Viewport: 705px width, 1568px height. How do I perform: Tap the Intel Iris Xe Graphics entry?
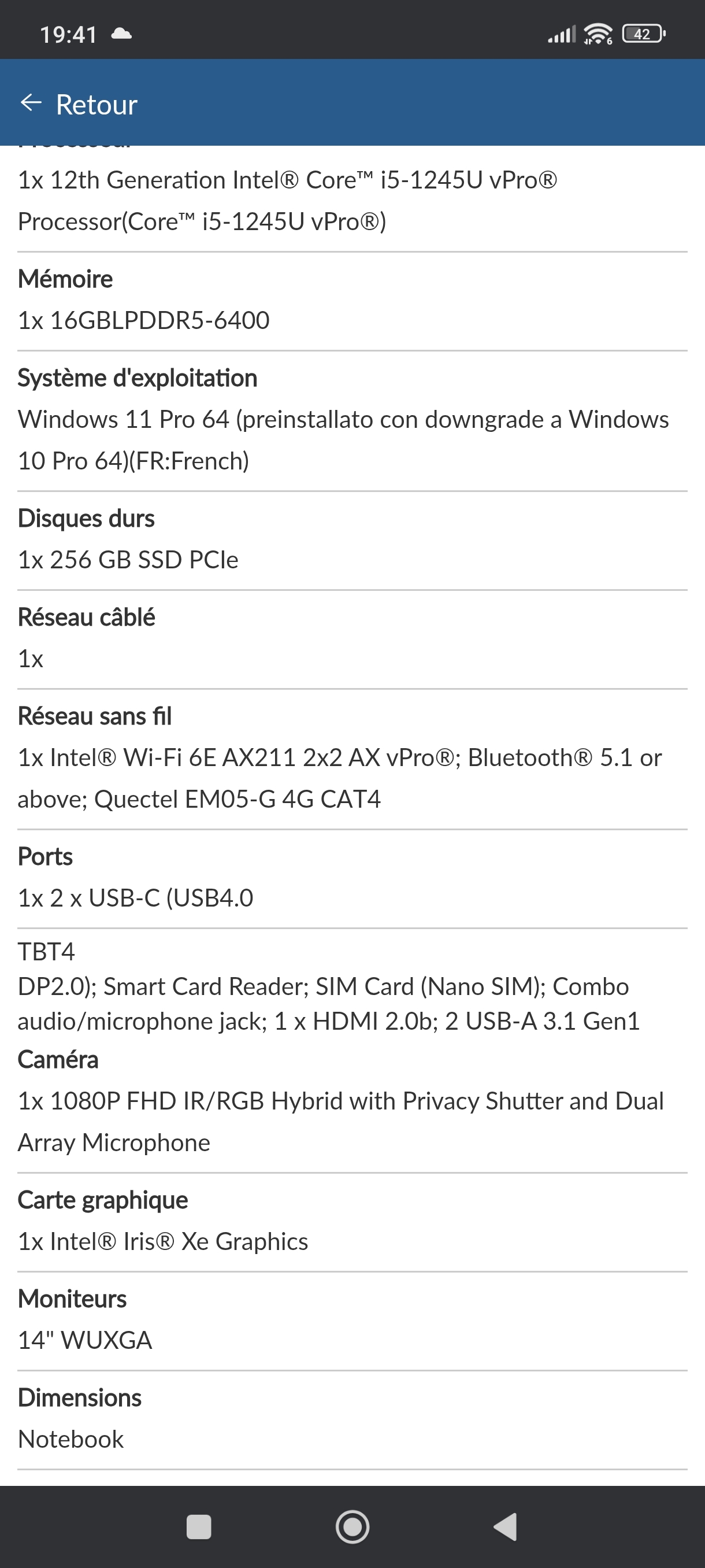pos(163,1241)
